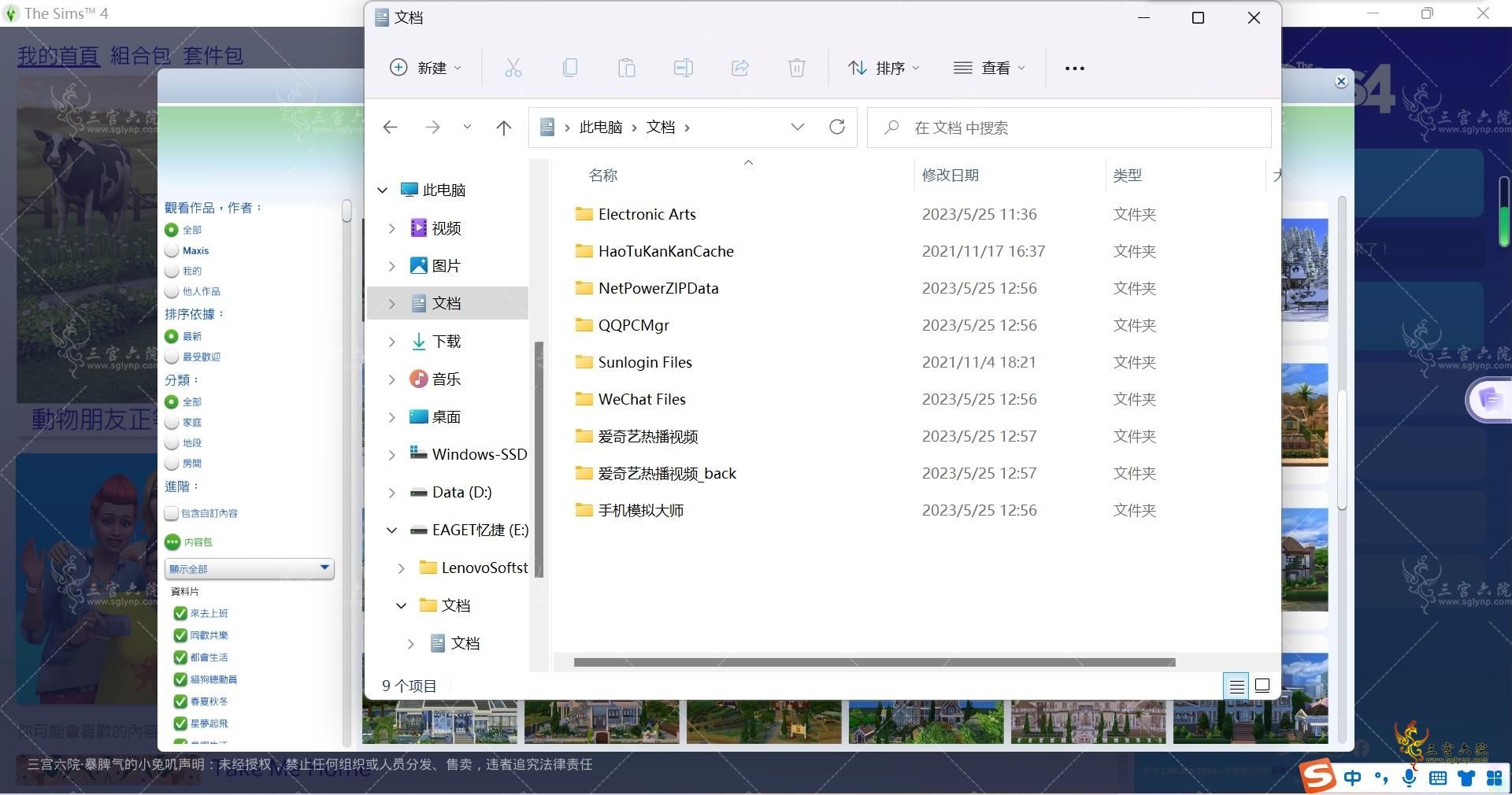Select the Electronic Arts folder
Image resolution: width=1512 pixels, height=795 pixels.
(647, 214)
